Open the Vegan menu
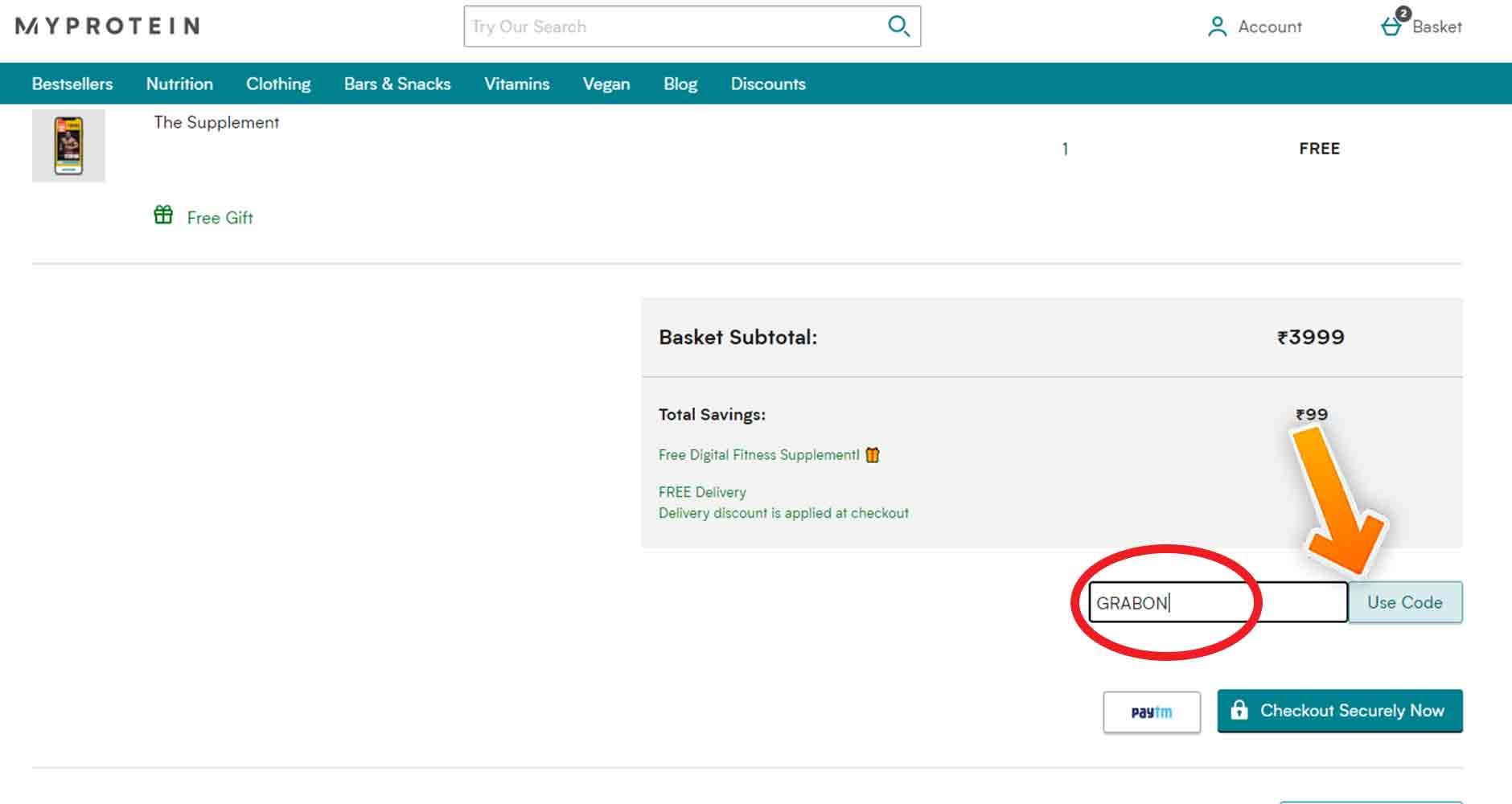Image resolution: width=1512 pixels, height=804 pixels. tap(606, 84)
